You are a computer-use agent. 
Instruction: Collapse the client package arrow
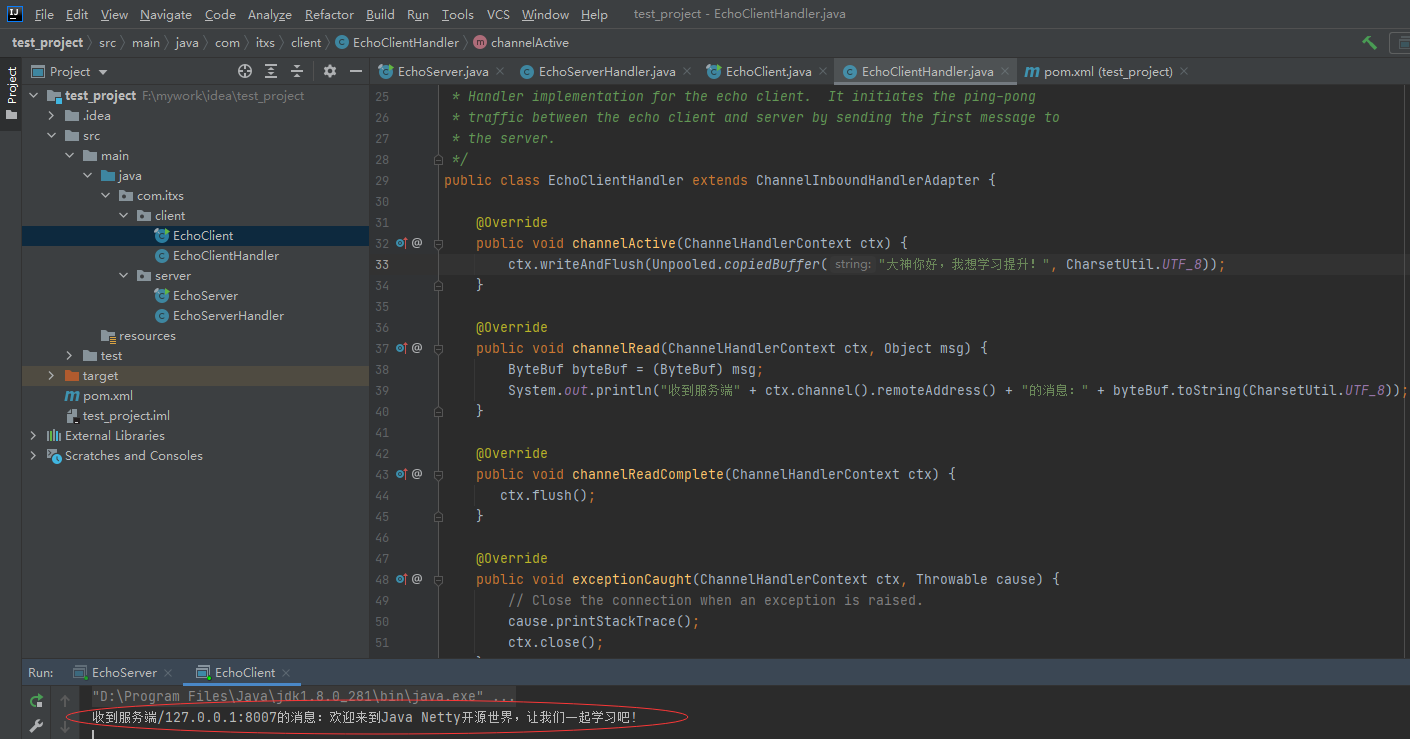pos(123,216)
